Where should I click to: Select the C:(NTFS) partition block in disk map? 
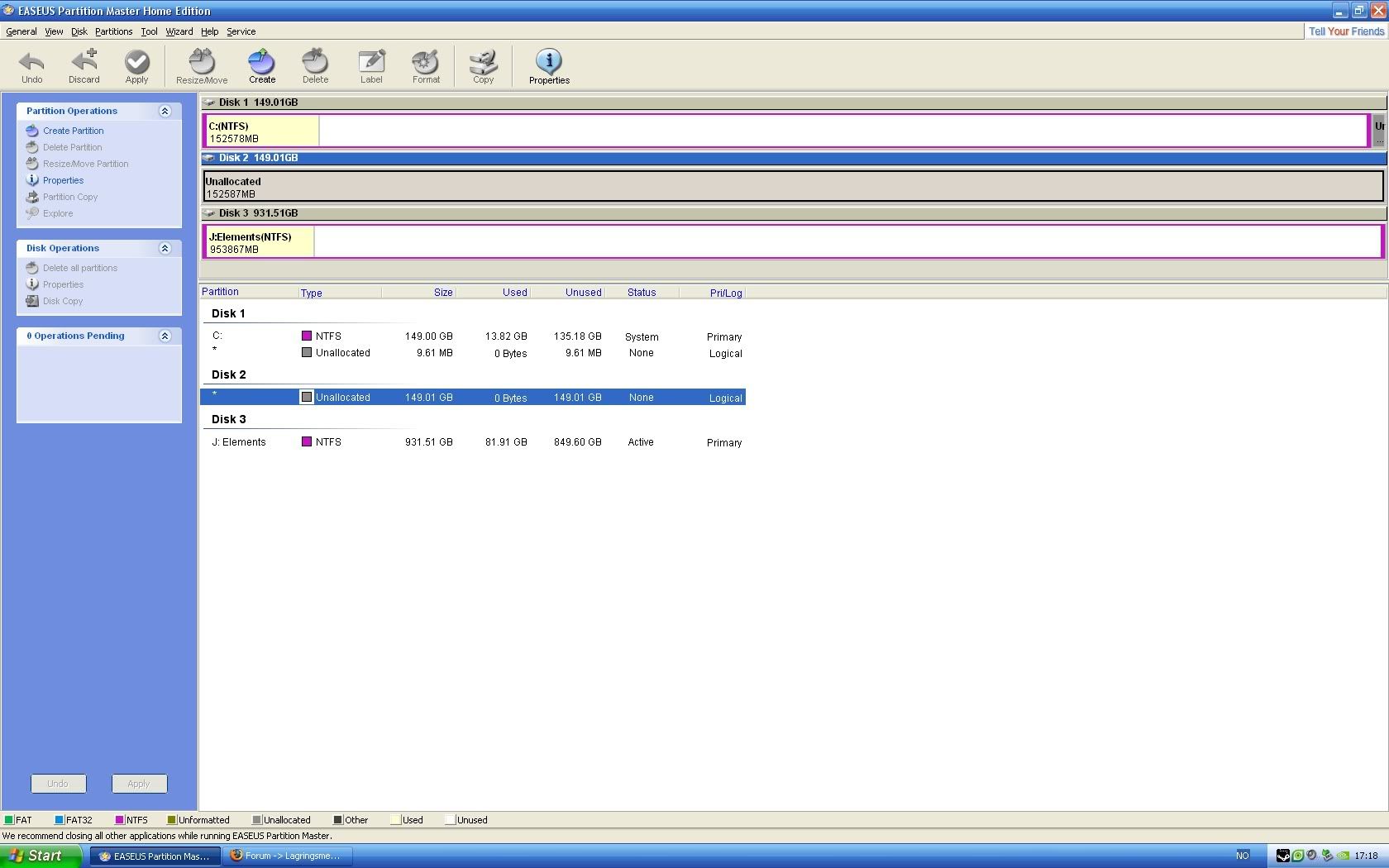pyautogui.click(x=785, y=131)
